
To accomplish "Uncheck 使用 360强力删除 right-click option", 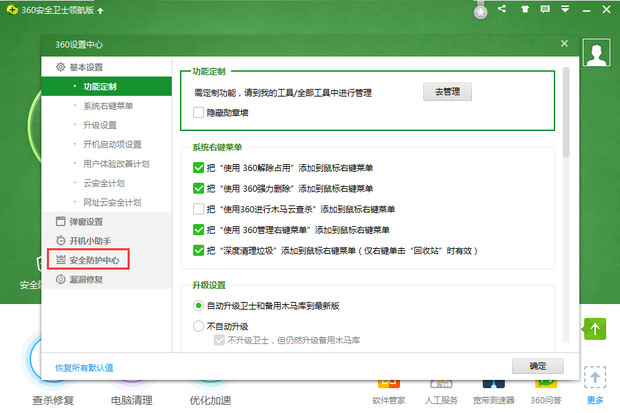I will coord(198,188).
